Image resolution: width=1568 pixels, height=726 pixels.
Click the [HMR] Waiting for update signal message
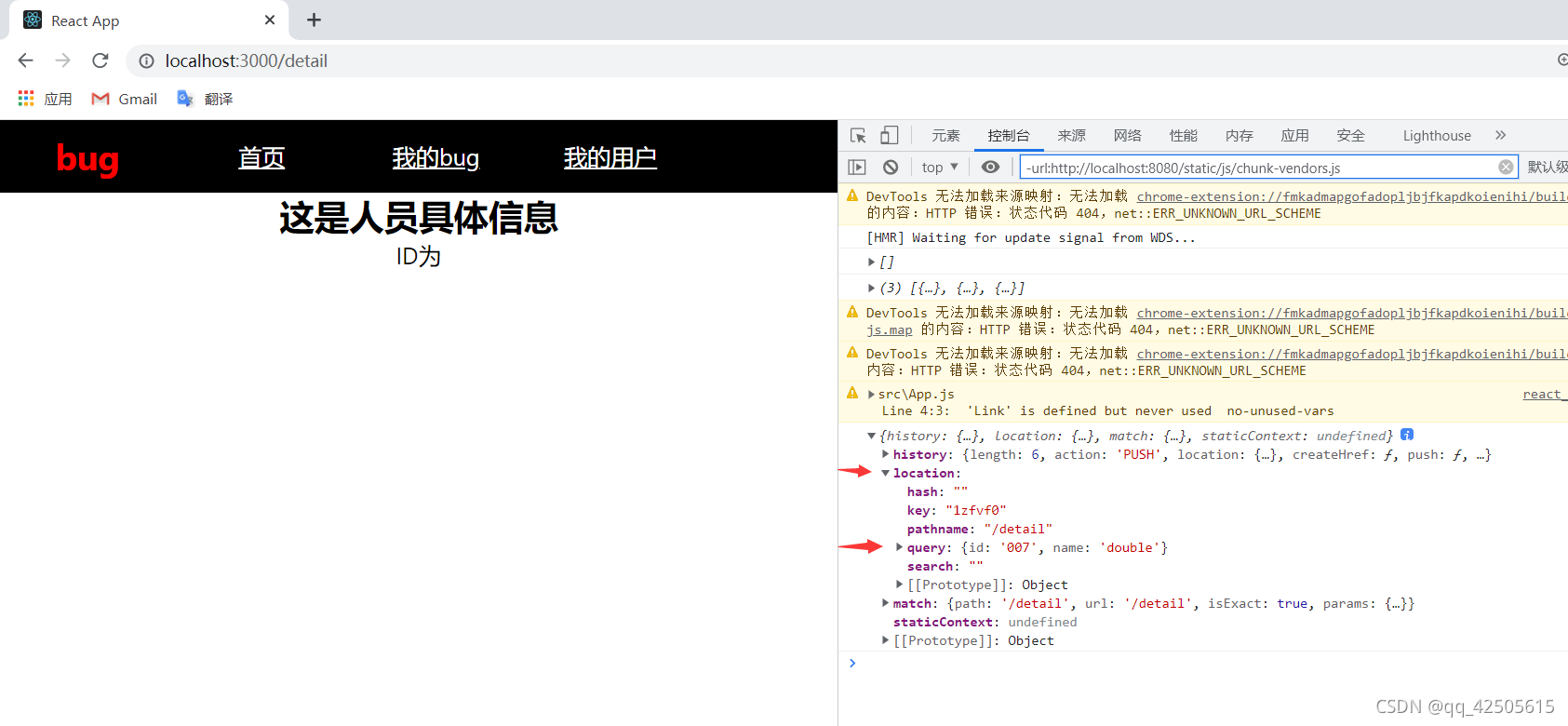(x=1030, y=237)
